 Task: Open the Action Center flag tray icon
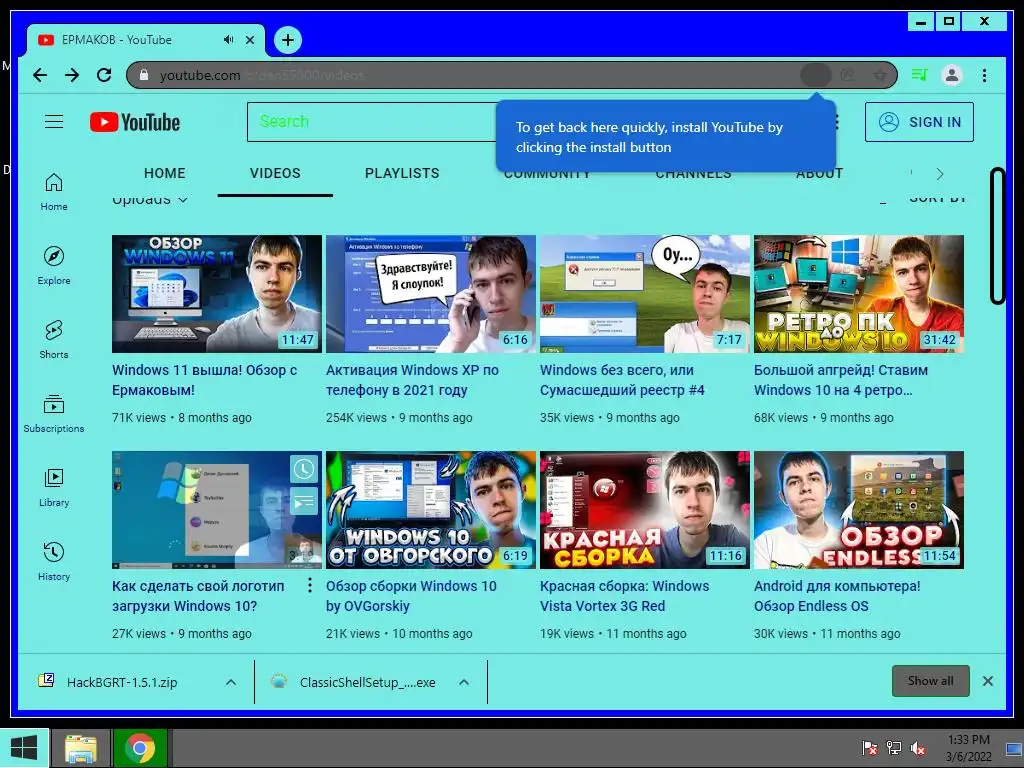coord(869,748)
